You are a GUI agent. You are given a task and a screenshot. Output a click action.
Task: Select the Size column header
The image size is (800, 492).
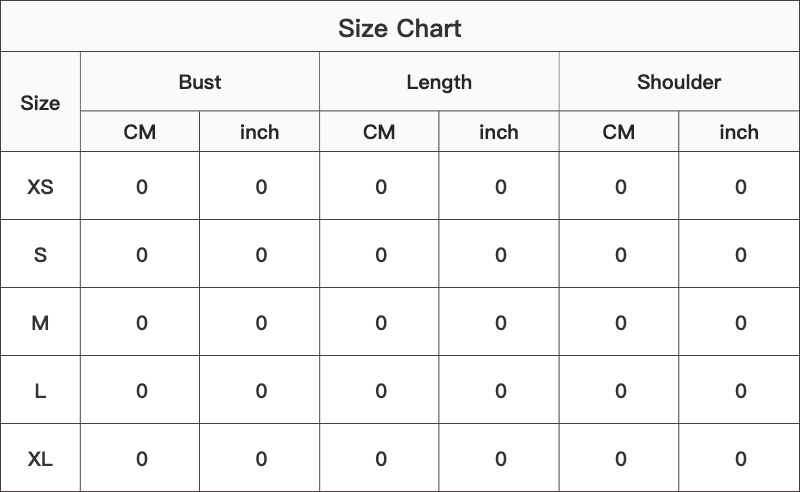(40, 103)
